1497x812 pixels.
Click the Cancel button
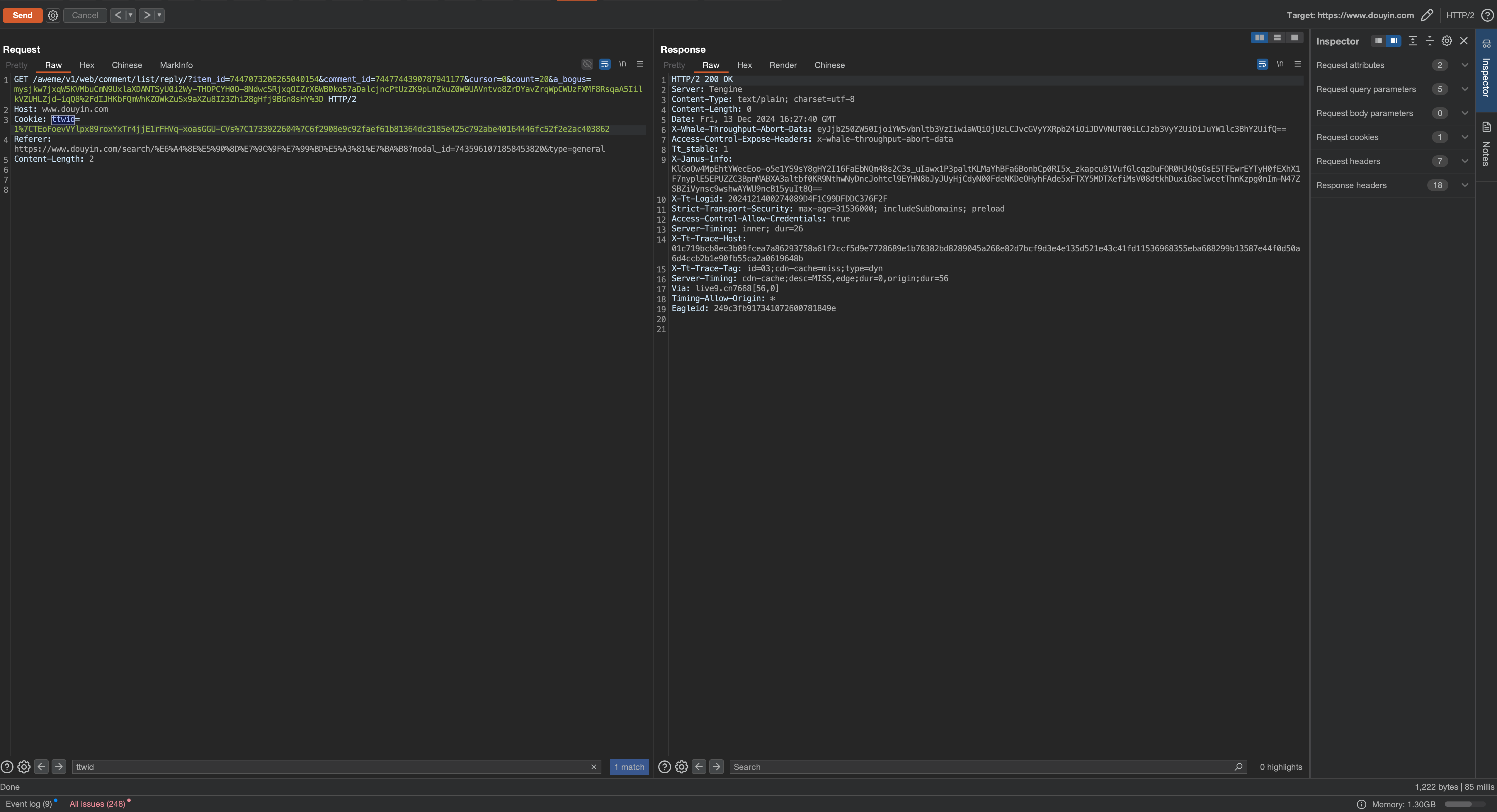coord(85,15)
